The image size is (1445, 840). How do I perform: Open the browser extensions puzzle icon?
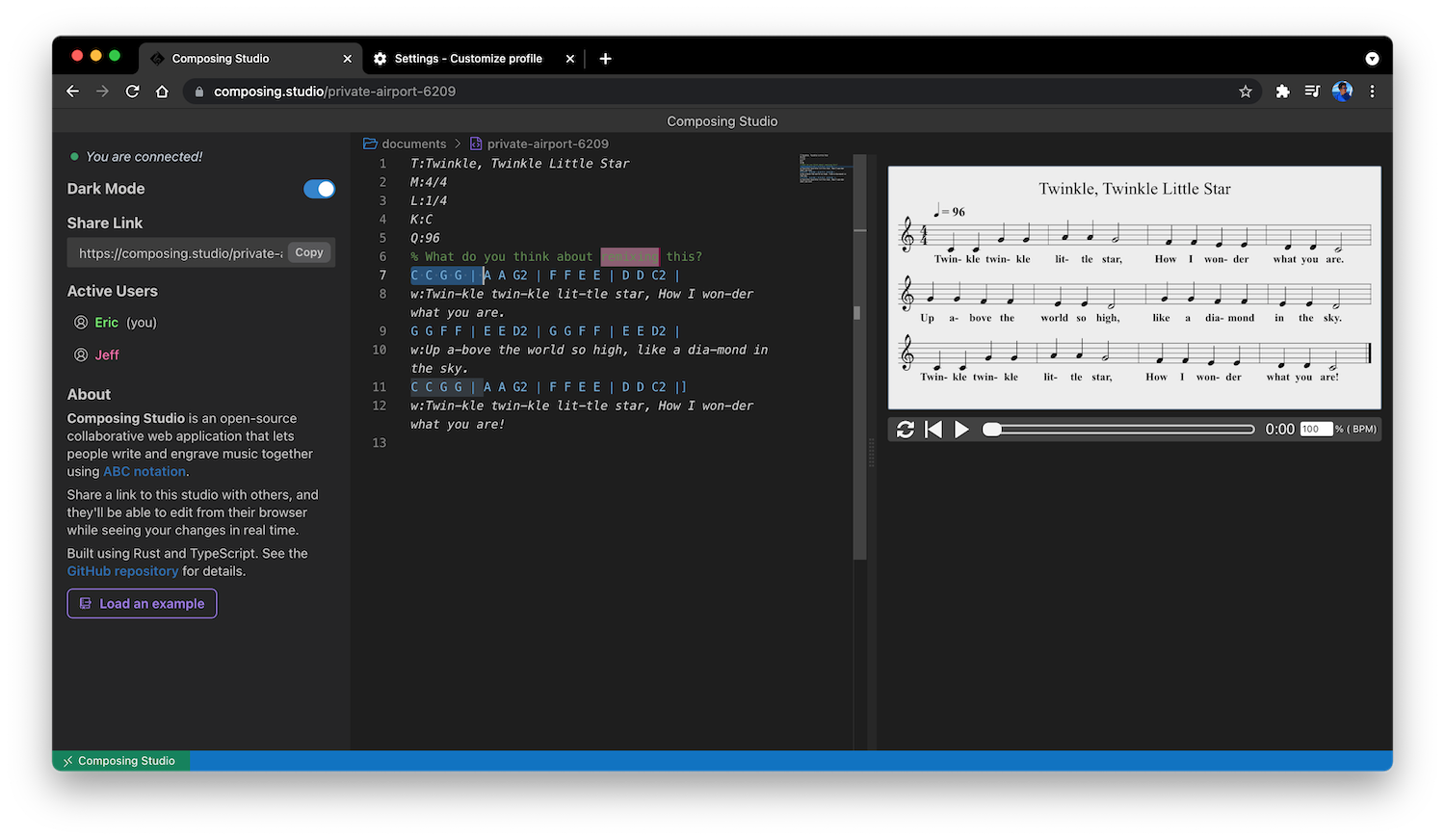coord(1282,92)
